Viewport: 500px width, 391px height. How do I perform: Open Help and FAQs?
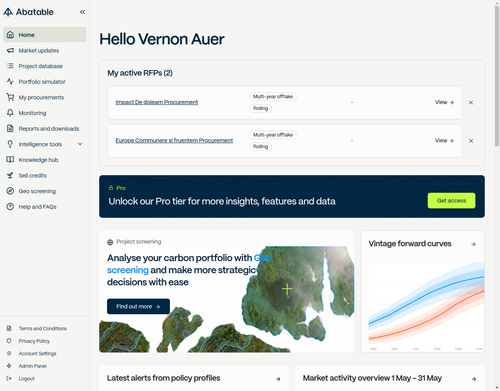point(45,207)
